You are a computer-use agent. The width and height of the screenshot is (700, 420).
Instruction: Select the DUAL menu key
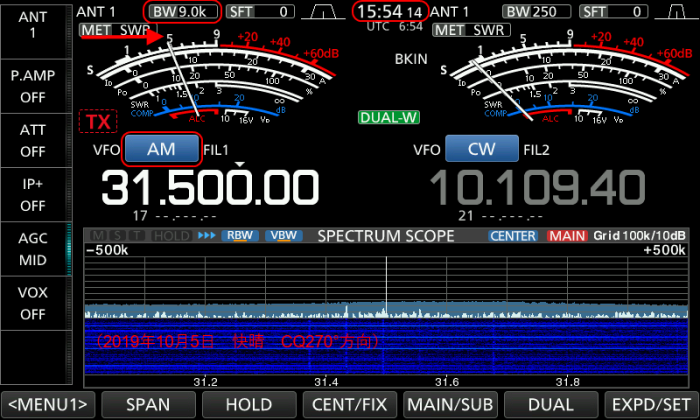[x=551, y=405]
